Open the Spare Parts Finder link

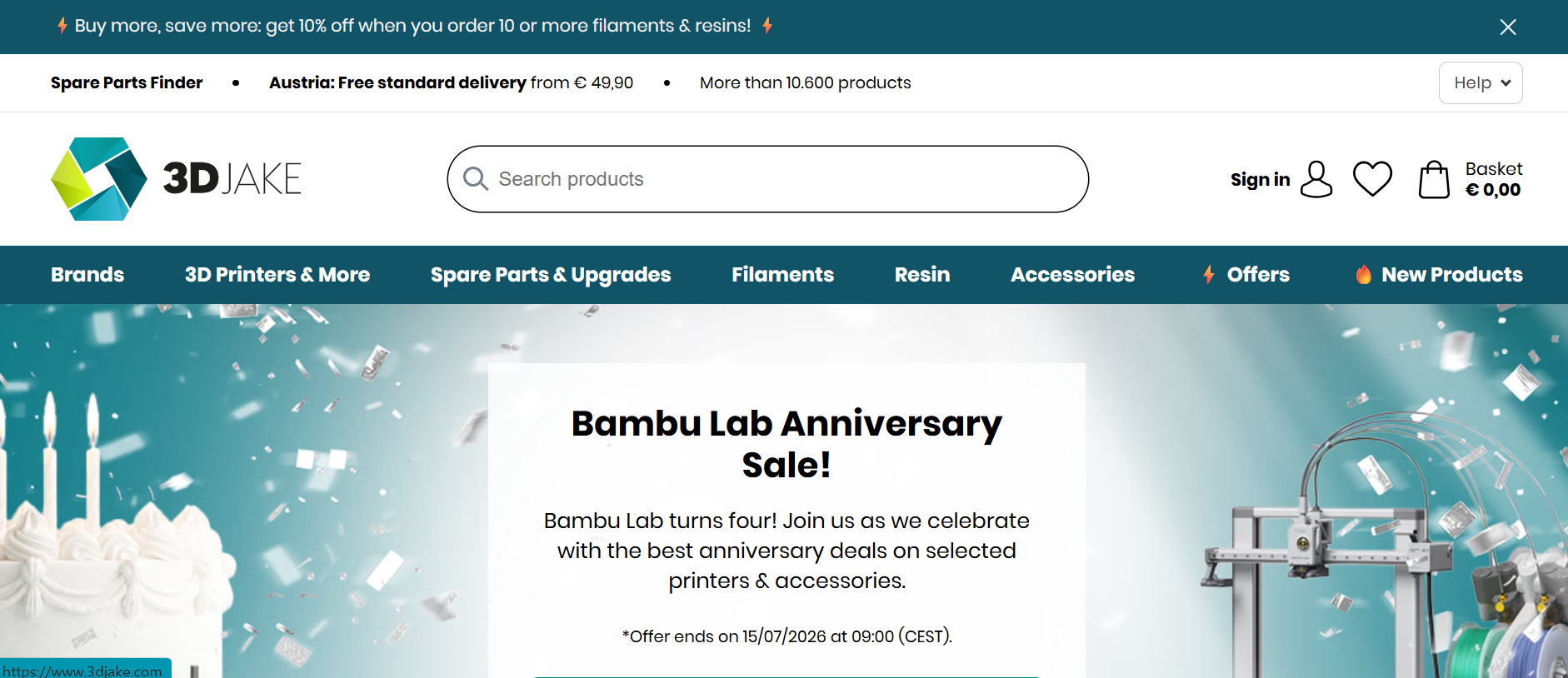pos(127,82)
